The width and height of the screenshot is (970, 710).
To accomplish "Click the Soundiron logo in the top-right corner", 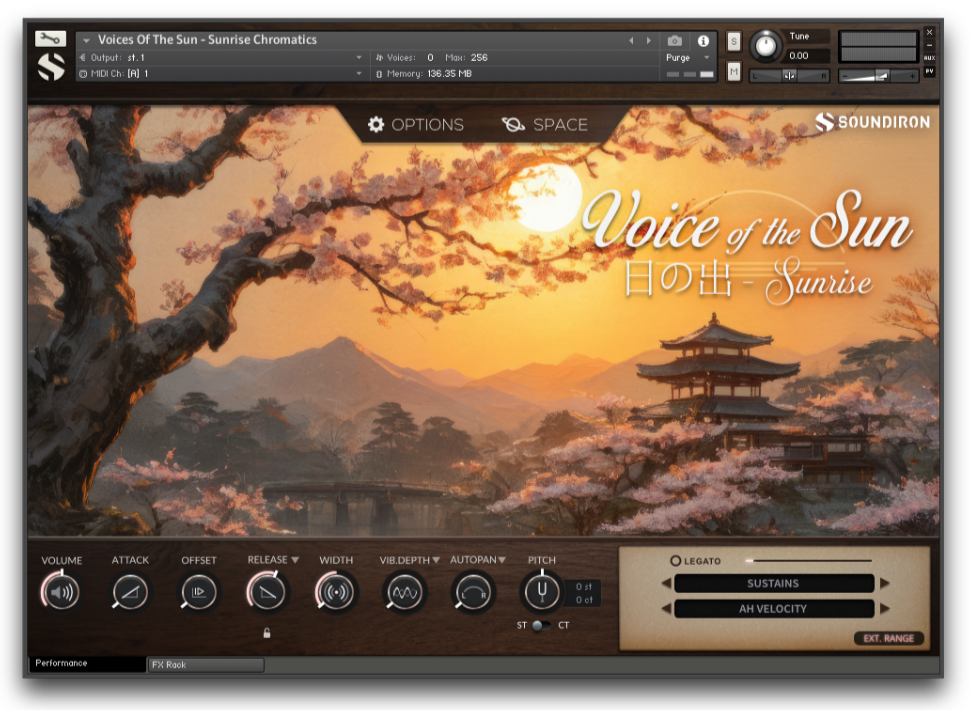I will click(x=873, y=122).
